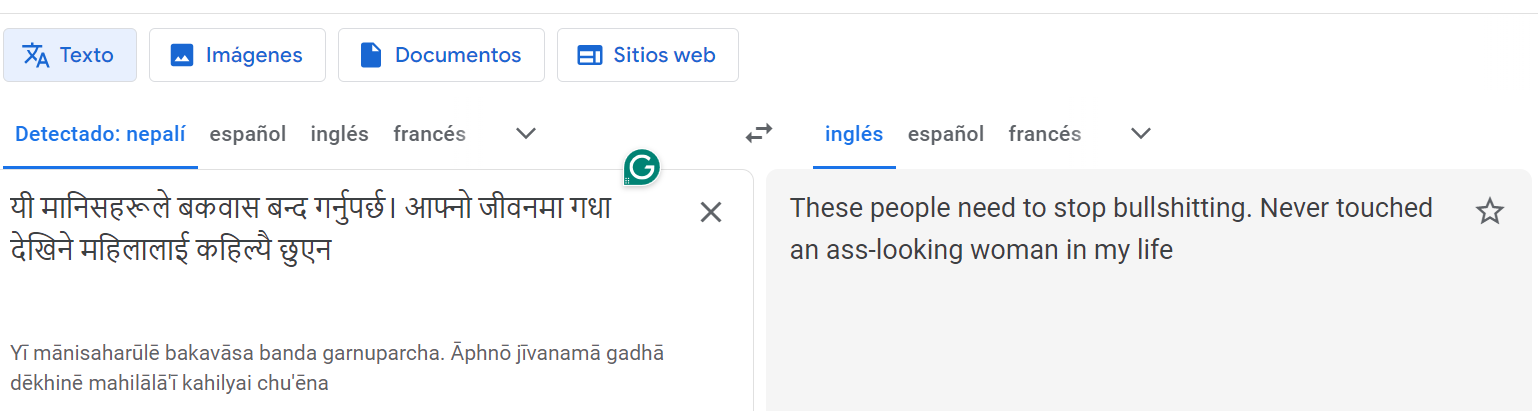
Task: Switch target language to francés
Action: (x=1045, y=134)
